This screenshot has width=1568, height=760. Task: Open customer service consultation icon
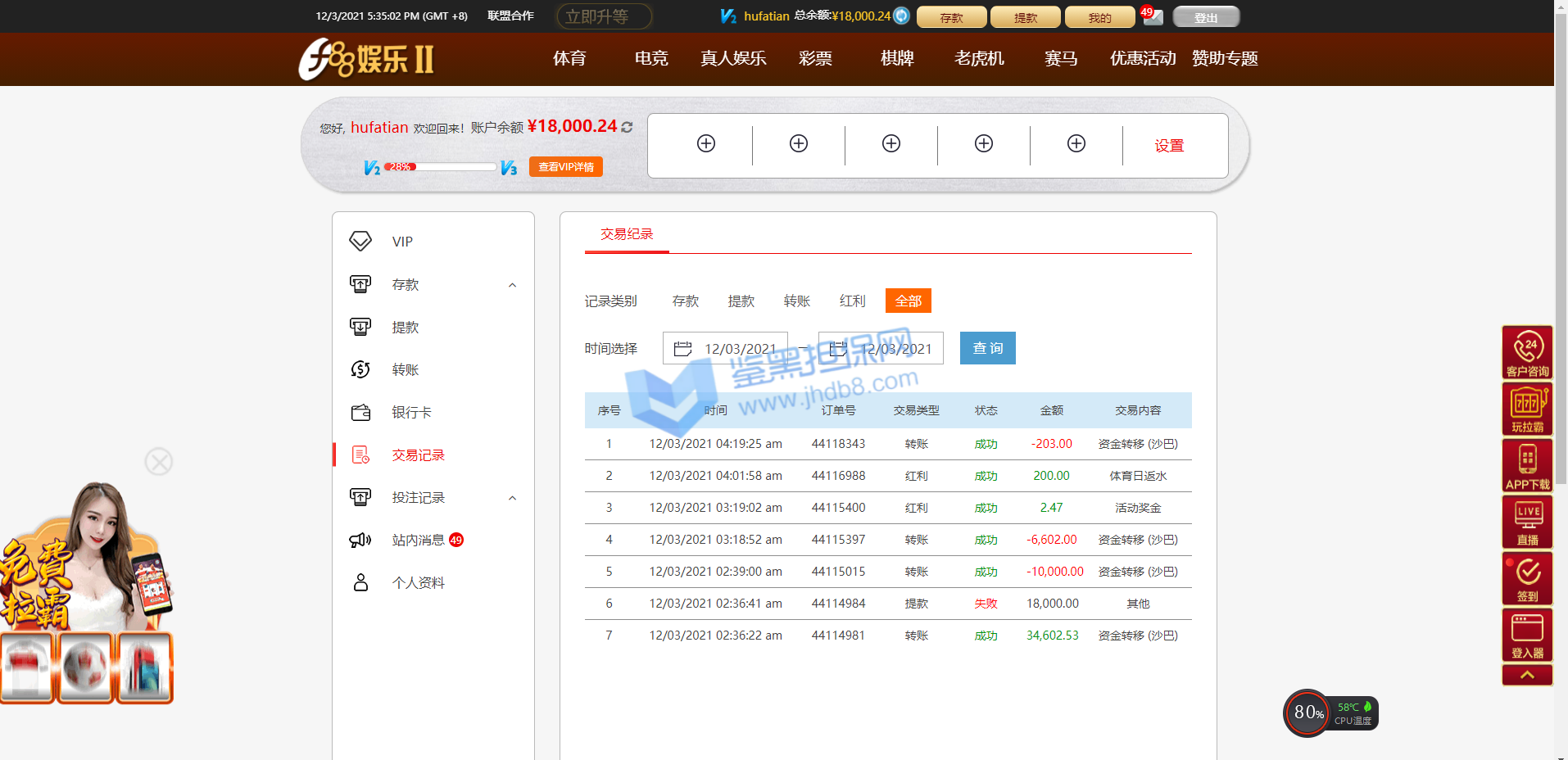1527,352
